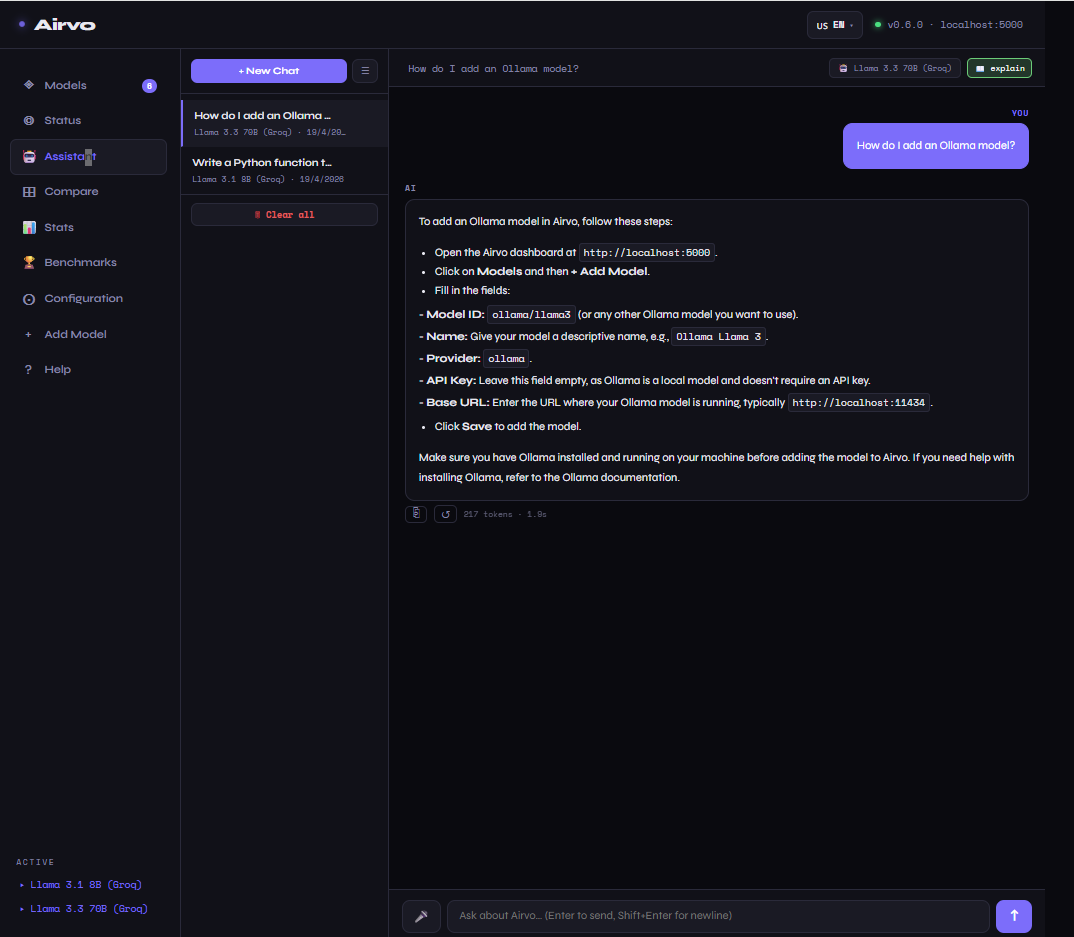Toggle the chat list hamburger button
This screenshot has height=937, width=1074.
365,71
